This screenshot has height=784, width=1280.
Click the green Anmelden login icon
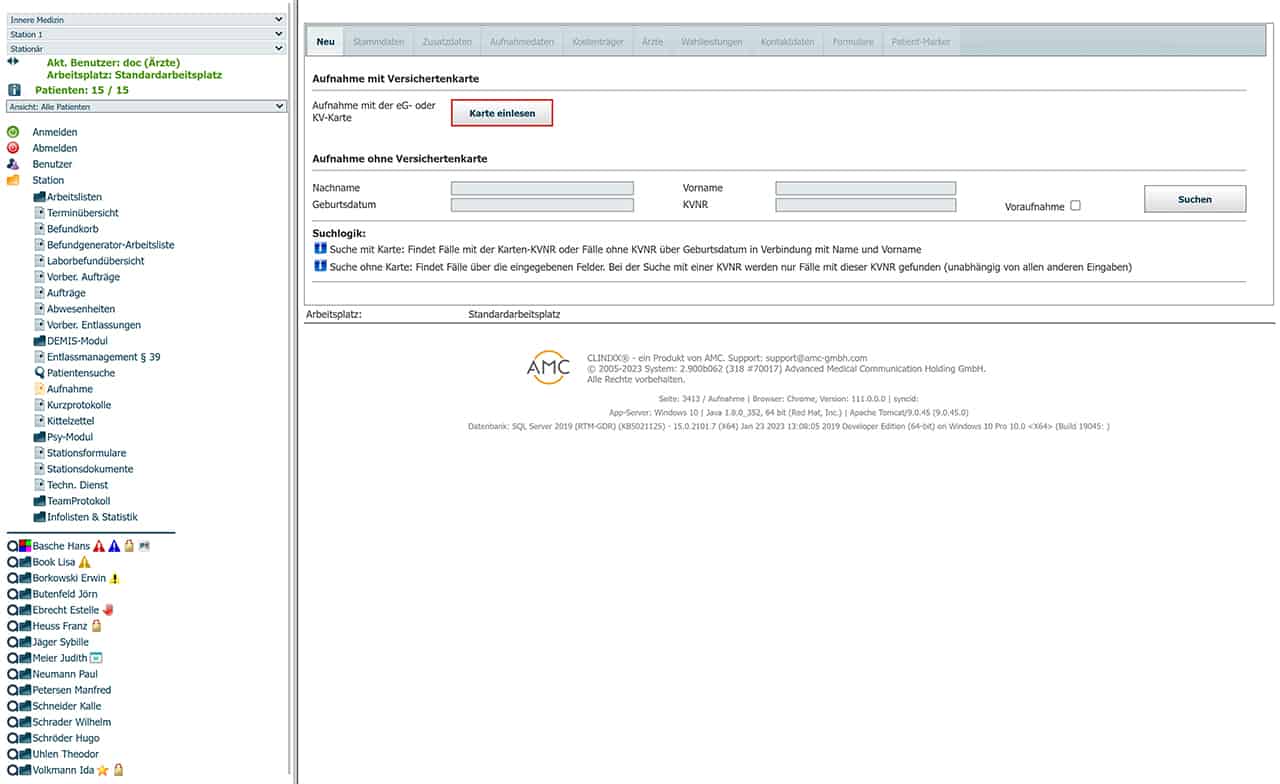(x=13, y=132)
